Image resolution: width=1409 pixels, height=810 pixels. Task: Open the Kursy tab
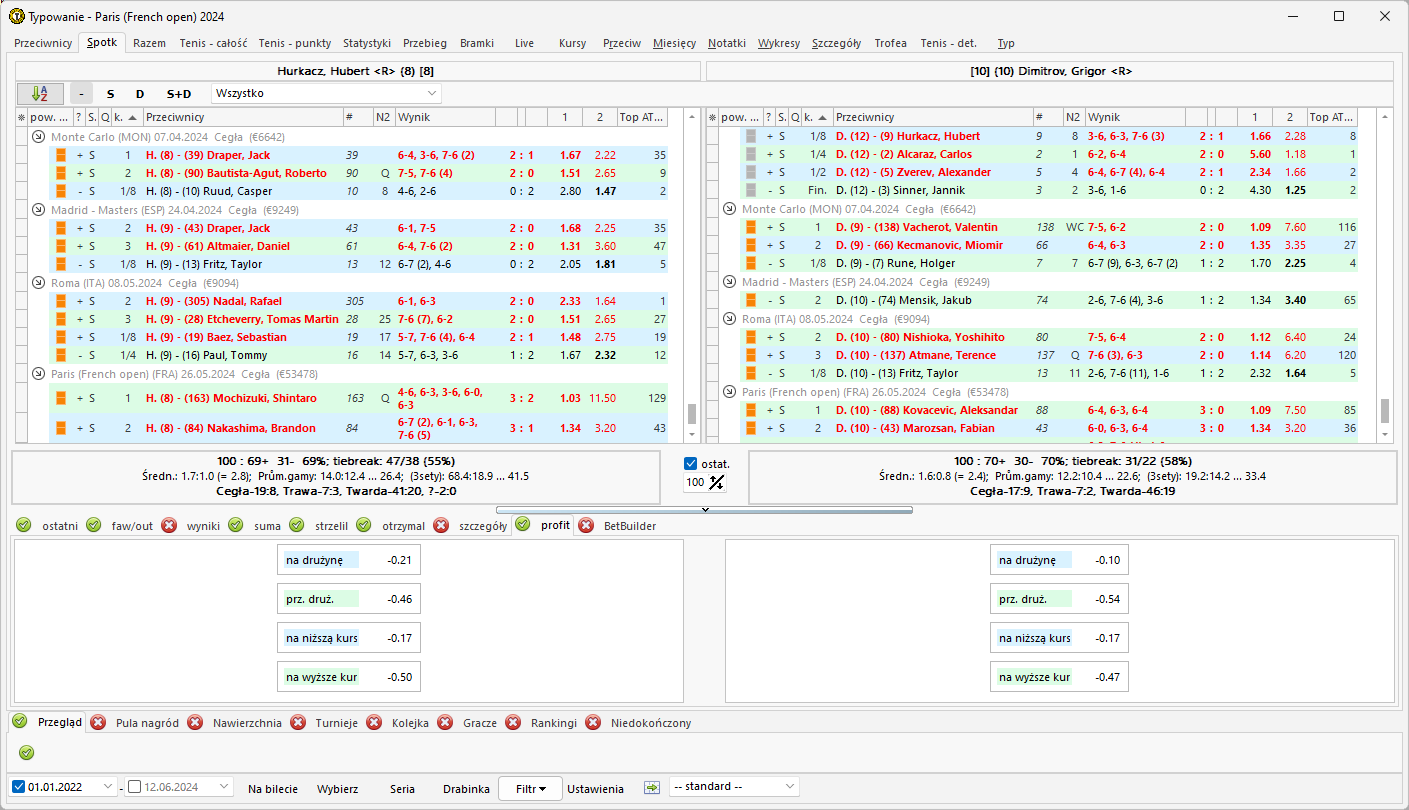[x=572, y=43]
